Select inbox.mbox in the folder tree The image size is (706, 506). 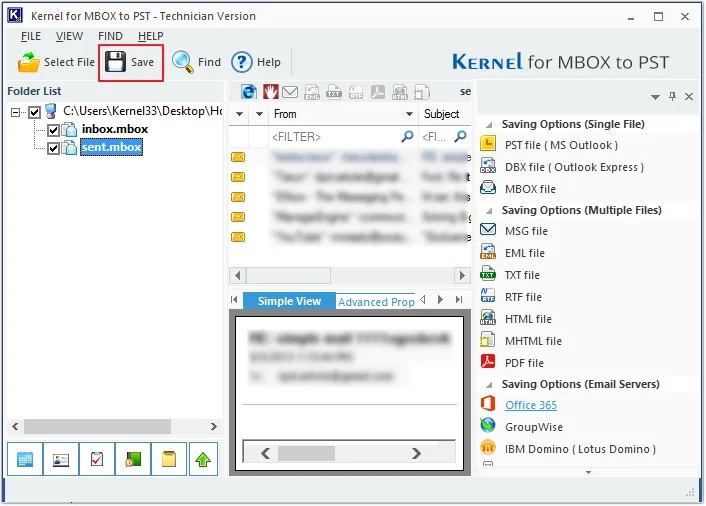point(115,129)
